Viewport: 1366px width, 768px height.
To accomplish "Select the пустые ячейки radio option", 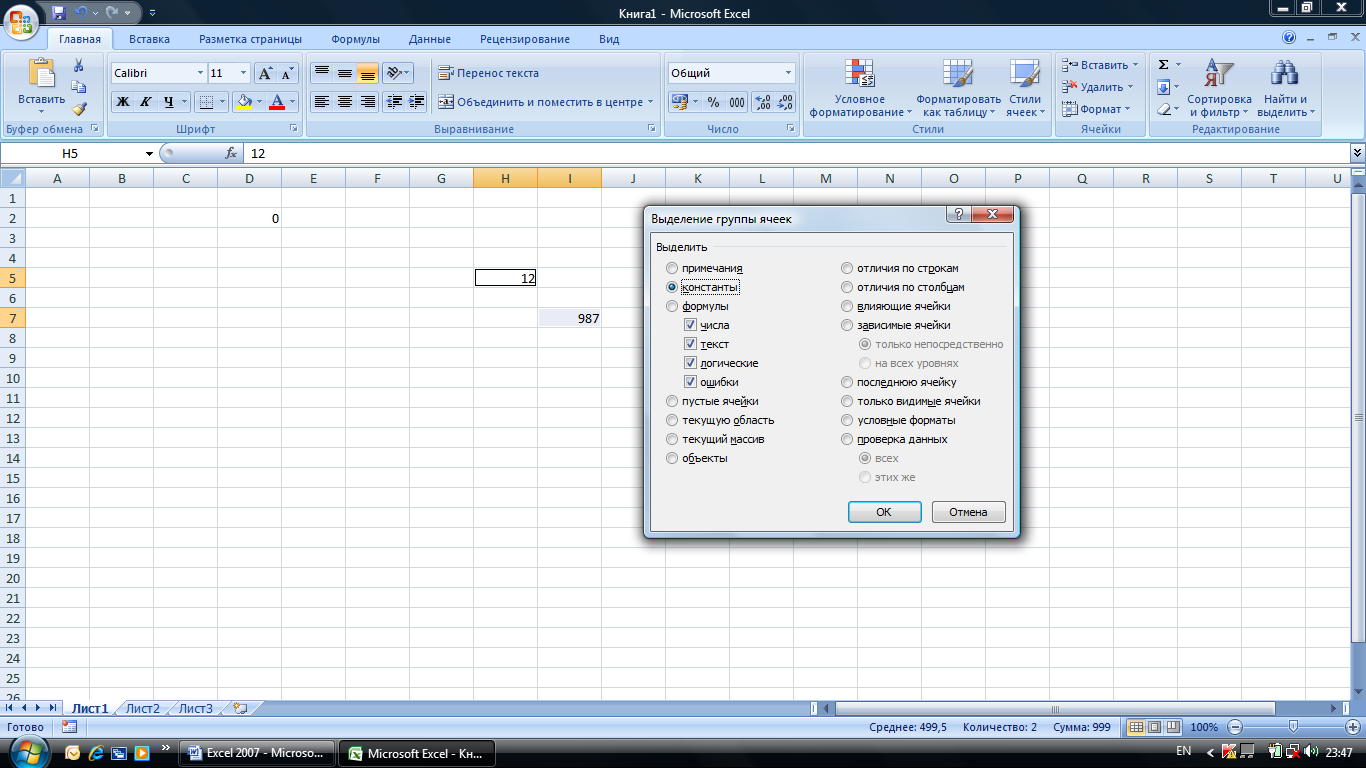I will pyautogui.click(x=672, y=401).
